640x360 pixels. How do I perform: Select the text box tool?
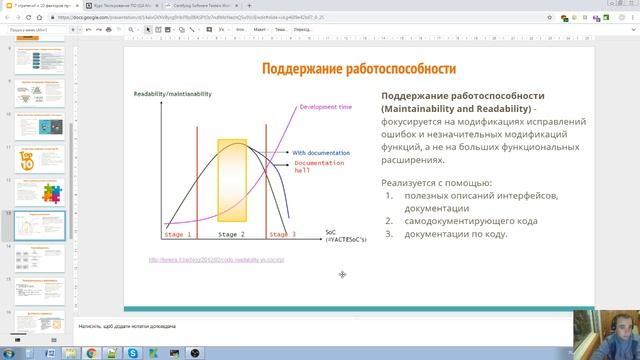[158, 30]
